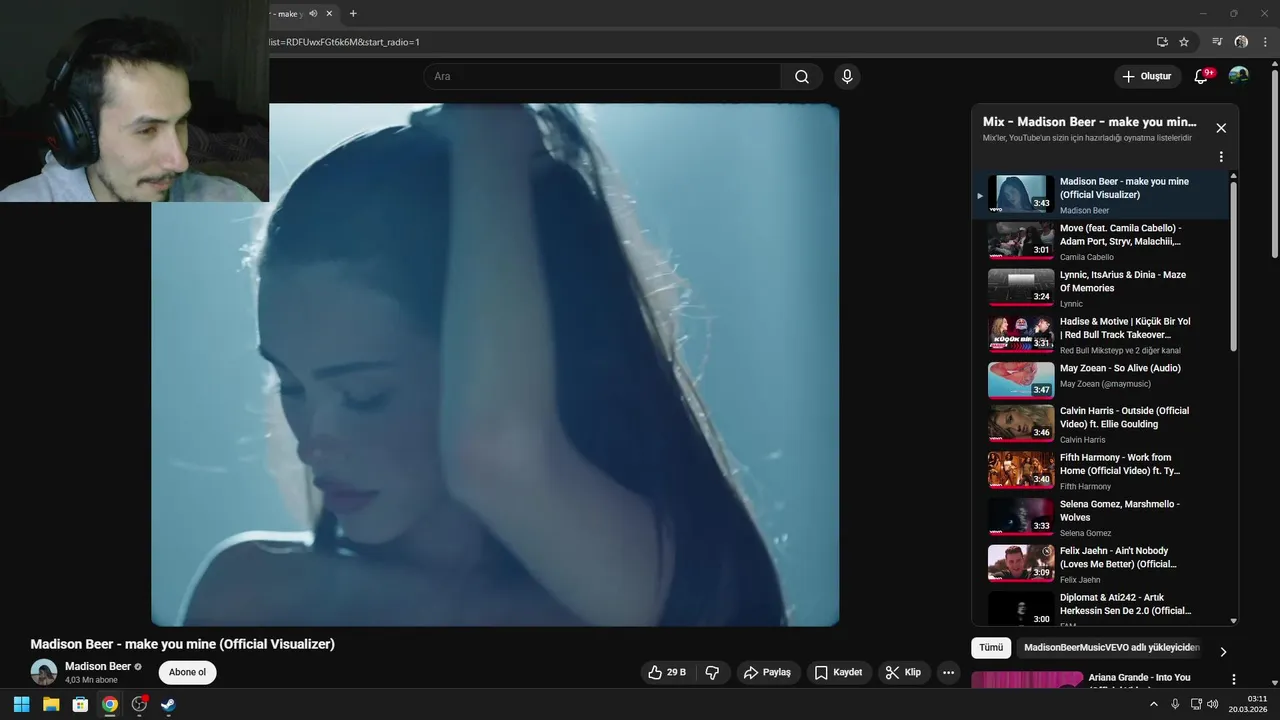This screenshot has width=1280, height=720.
Task: Open Steam from the taskbar
Action: tap(168, 704)
